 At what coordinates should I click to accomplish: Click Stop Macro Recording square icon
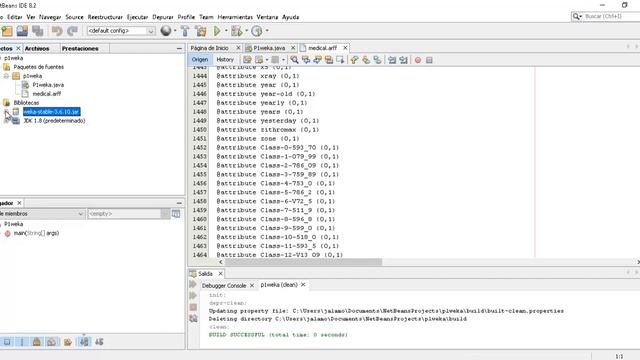(429, 60)
